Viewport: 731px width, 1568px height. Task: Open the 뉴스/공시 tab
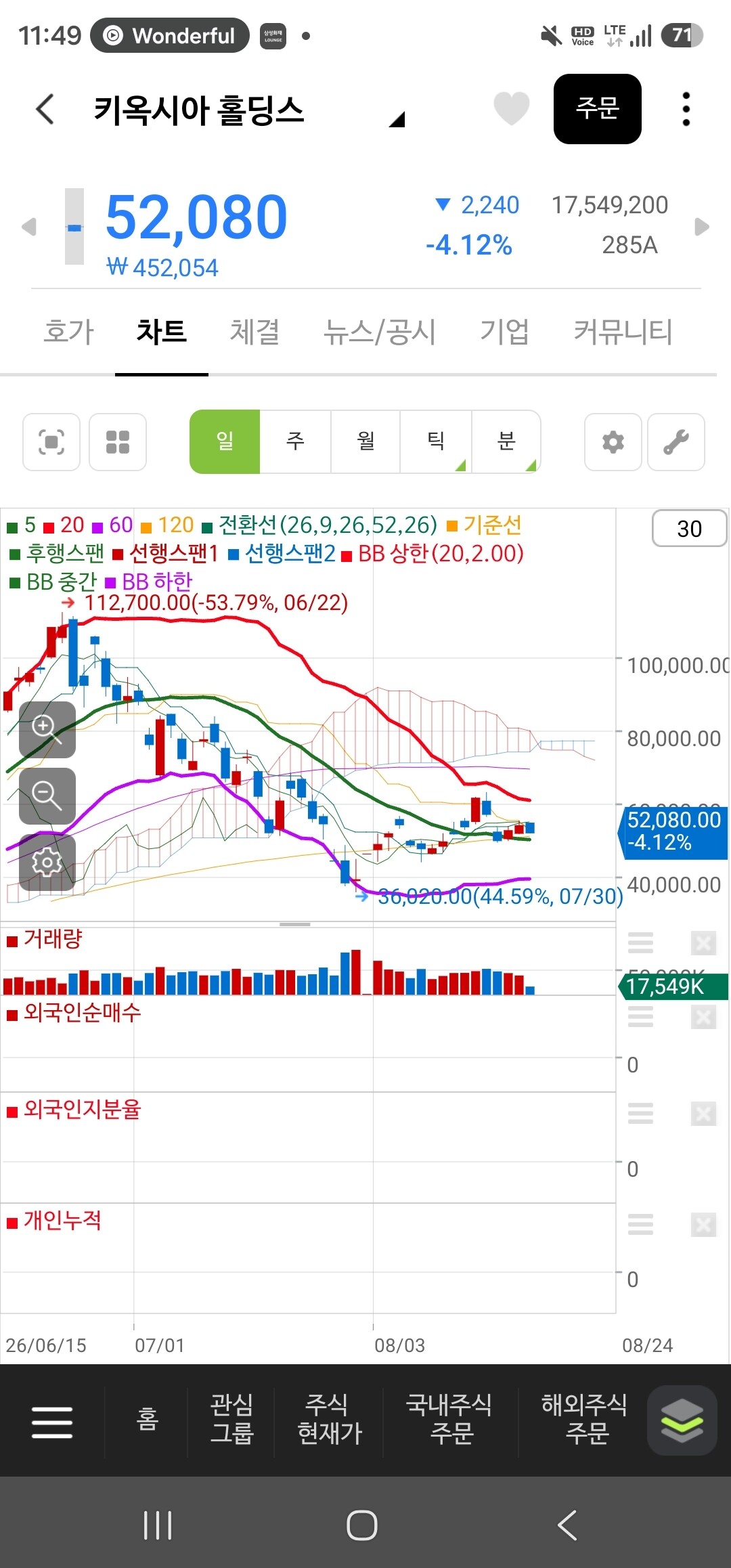pyautogui.click(x=379, y=332)
